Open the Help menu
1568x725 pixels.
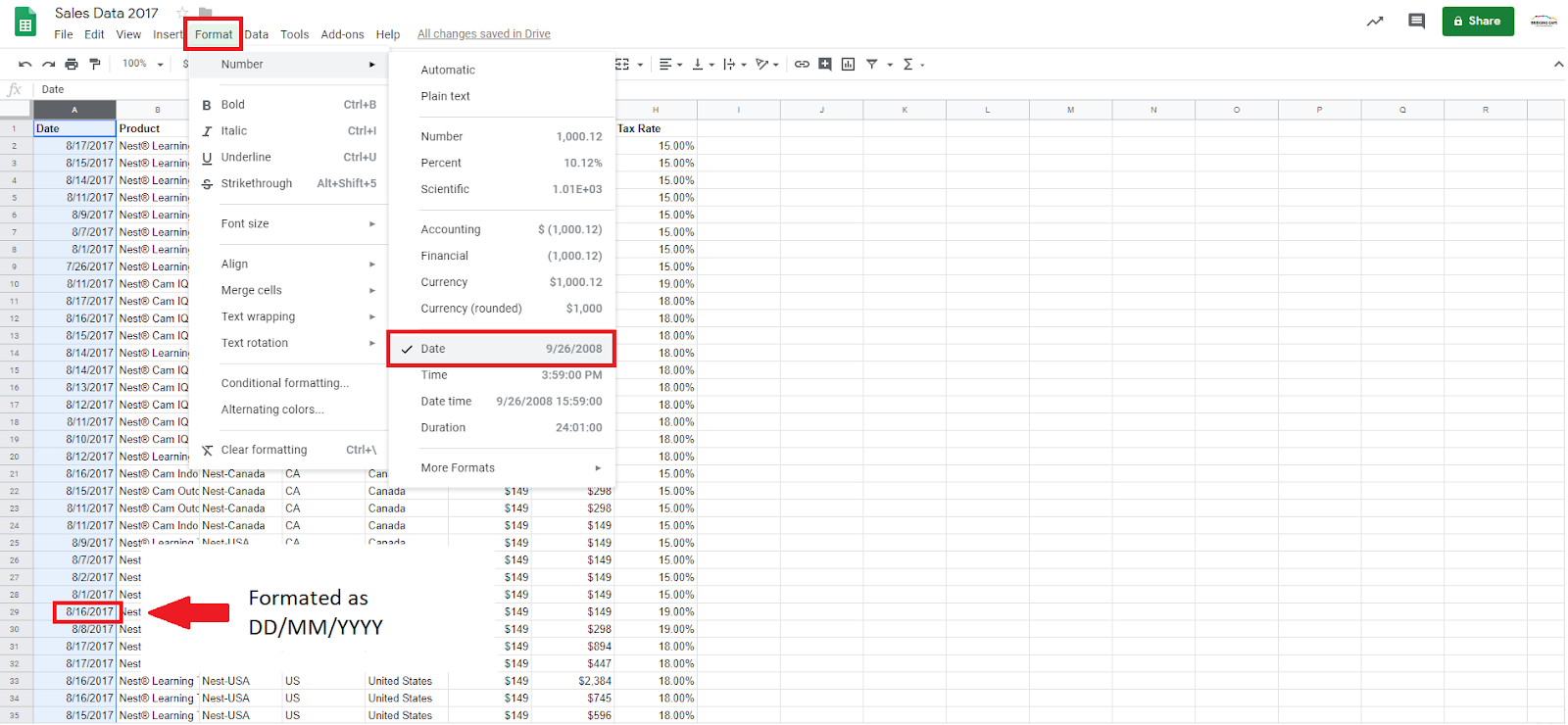click(388, 34)
